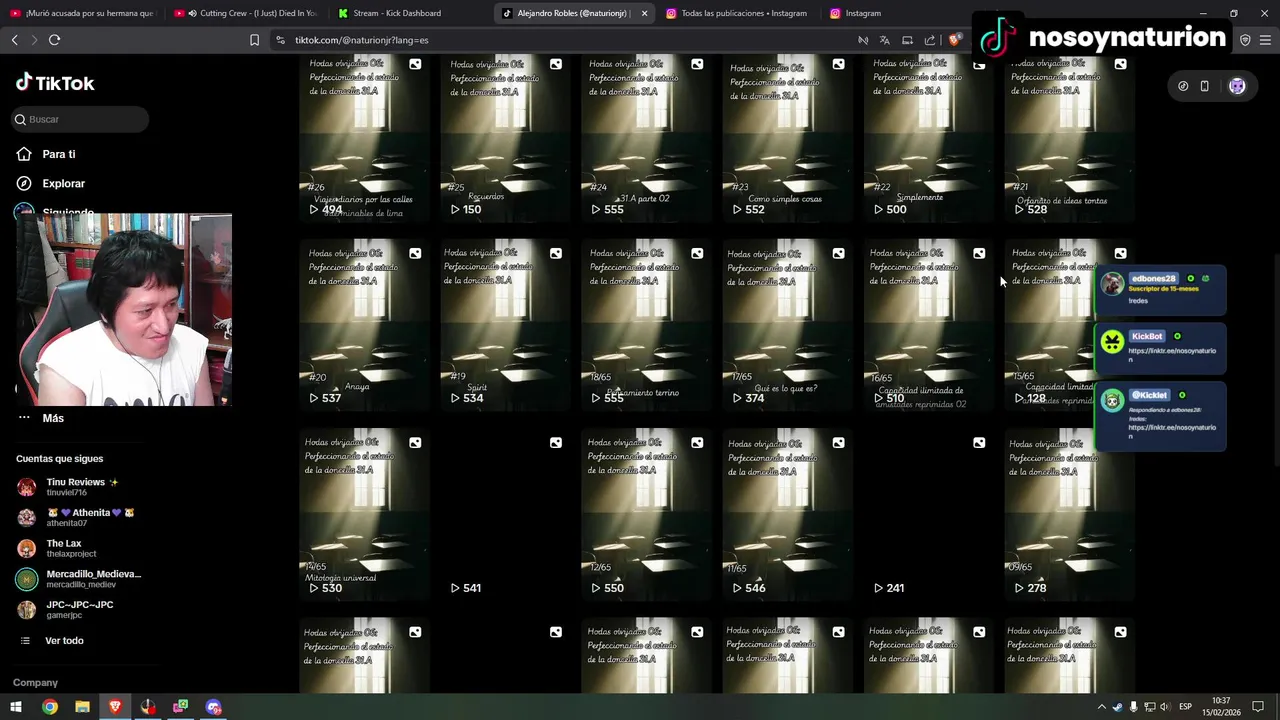Open video #23 Como simples cosas
This screenshot has width=1280, height=720.
(787, 138)
